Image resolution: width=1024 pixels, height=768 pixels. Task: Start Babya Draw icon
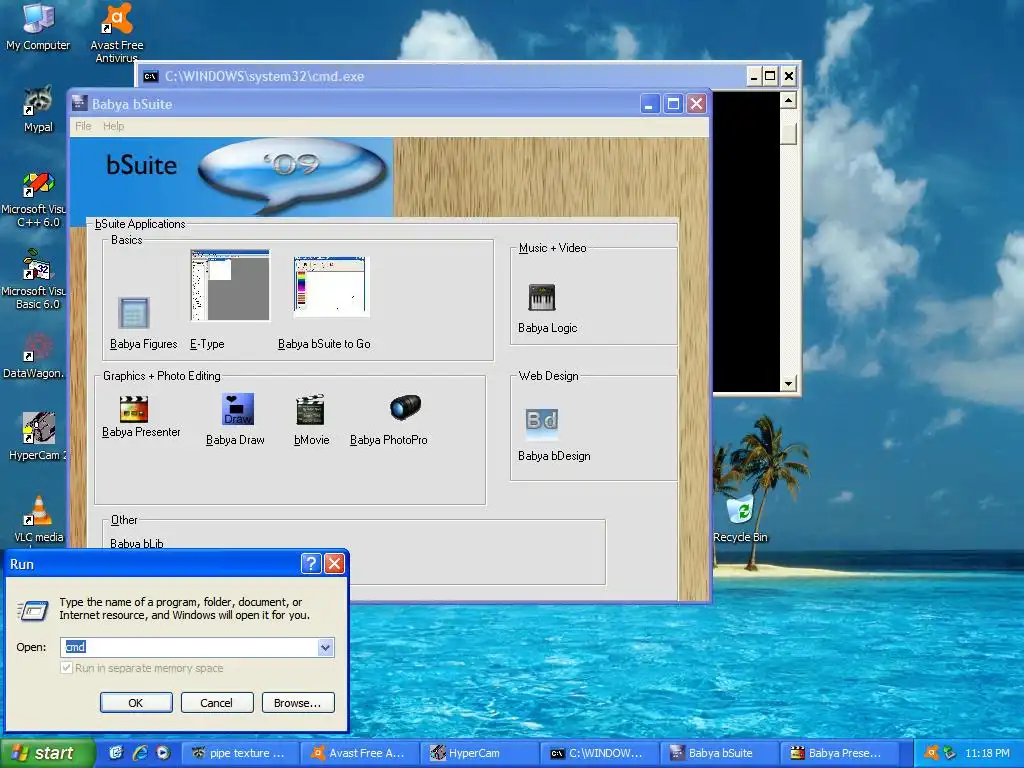238,409
